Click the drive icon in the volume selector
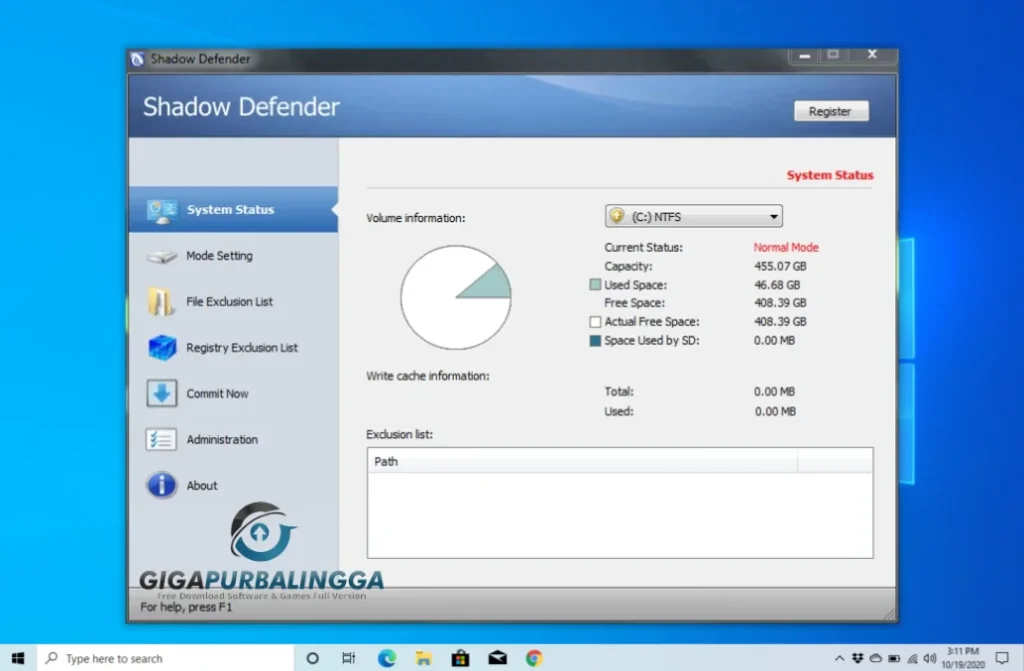The width and height of the screenshot is (1024, 671). coord(618,215)
